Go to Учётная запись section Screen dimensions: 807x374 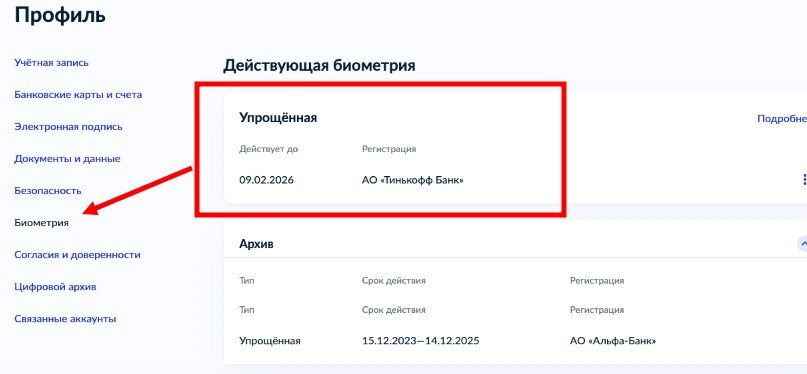(x=51, y=63)
